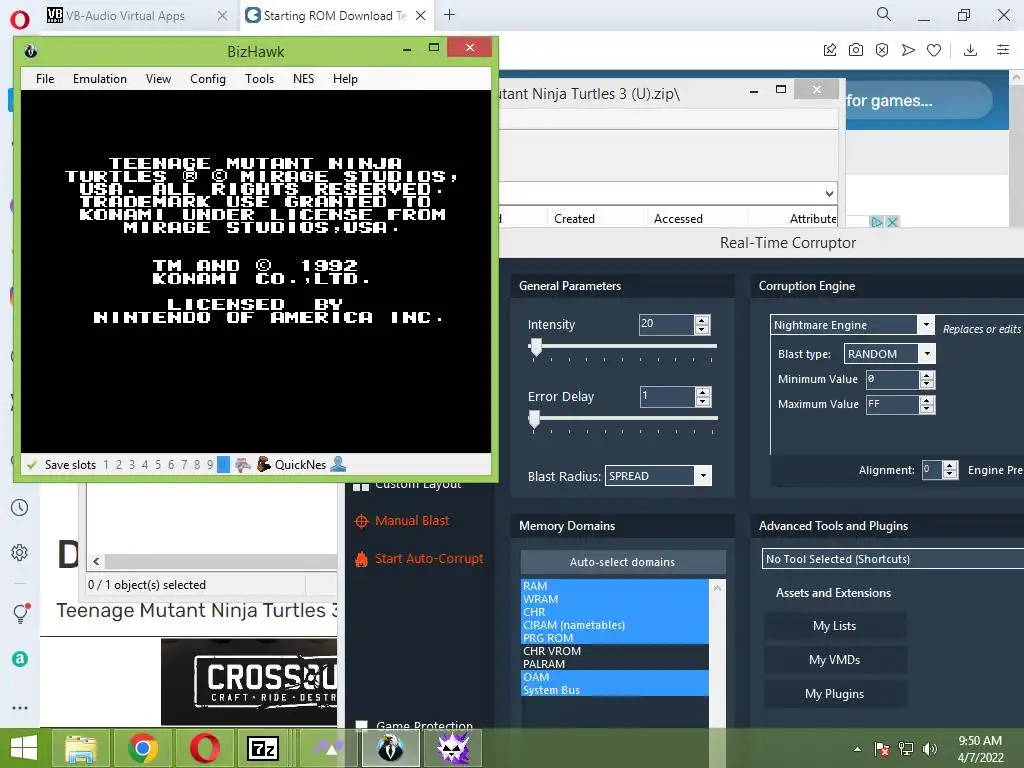
Task: Click the Created column header in 7-Zip
Action: 574,219
